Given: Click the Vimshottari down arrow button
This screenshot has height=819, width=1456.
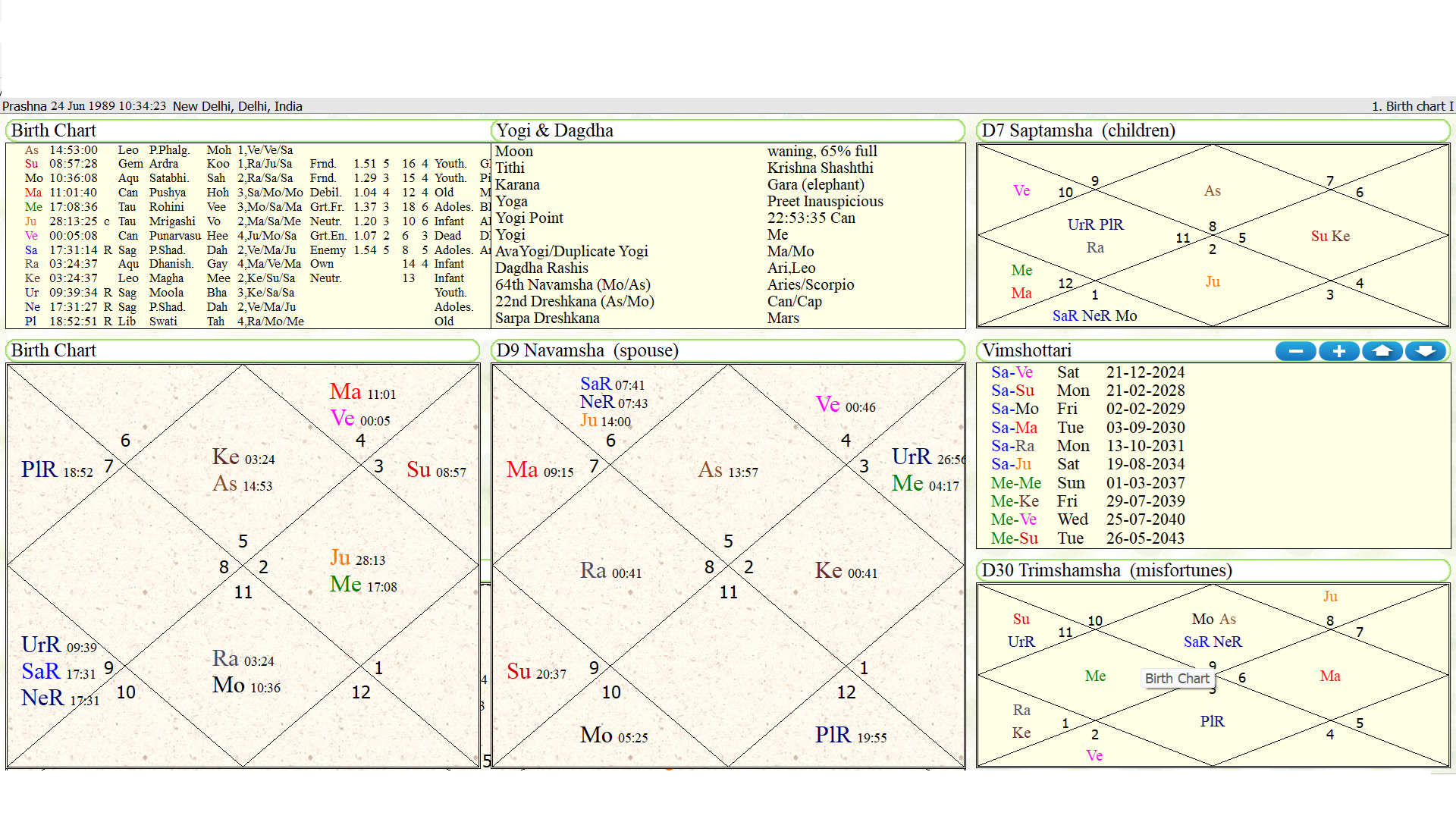Looking at the screenshot, I should 1426,351.
